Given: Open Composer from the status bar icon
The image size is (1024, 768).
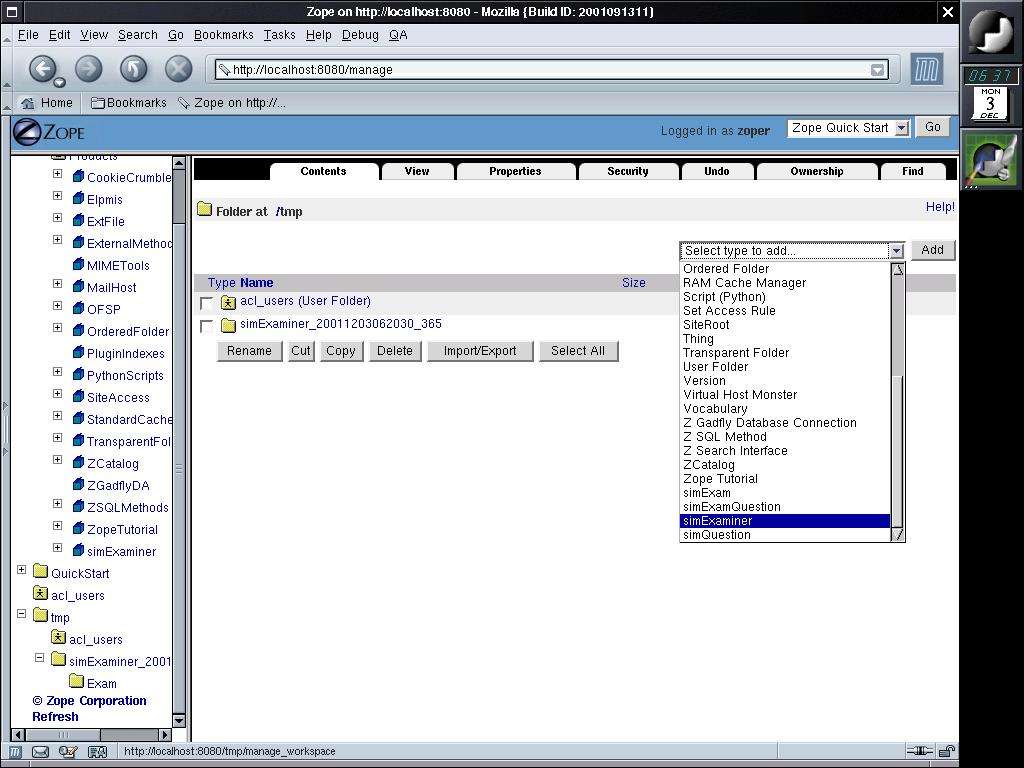Looking at the screenshot, I should (x=69, y=752).
